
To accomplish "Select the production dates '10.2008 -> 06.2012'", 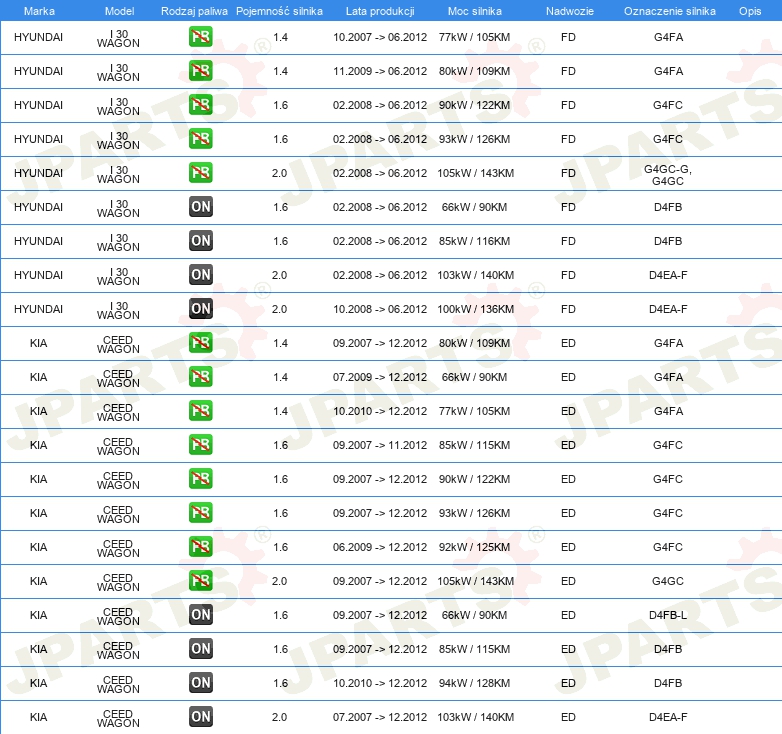I will pyautogui.click(x=380, y=309).
